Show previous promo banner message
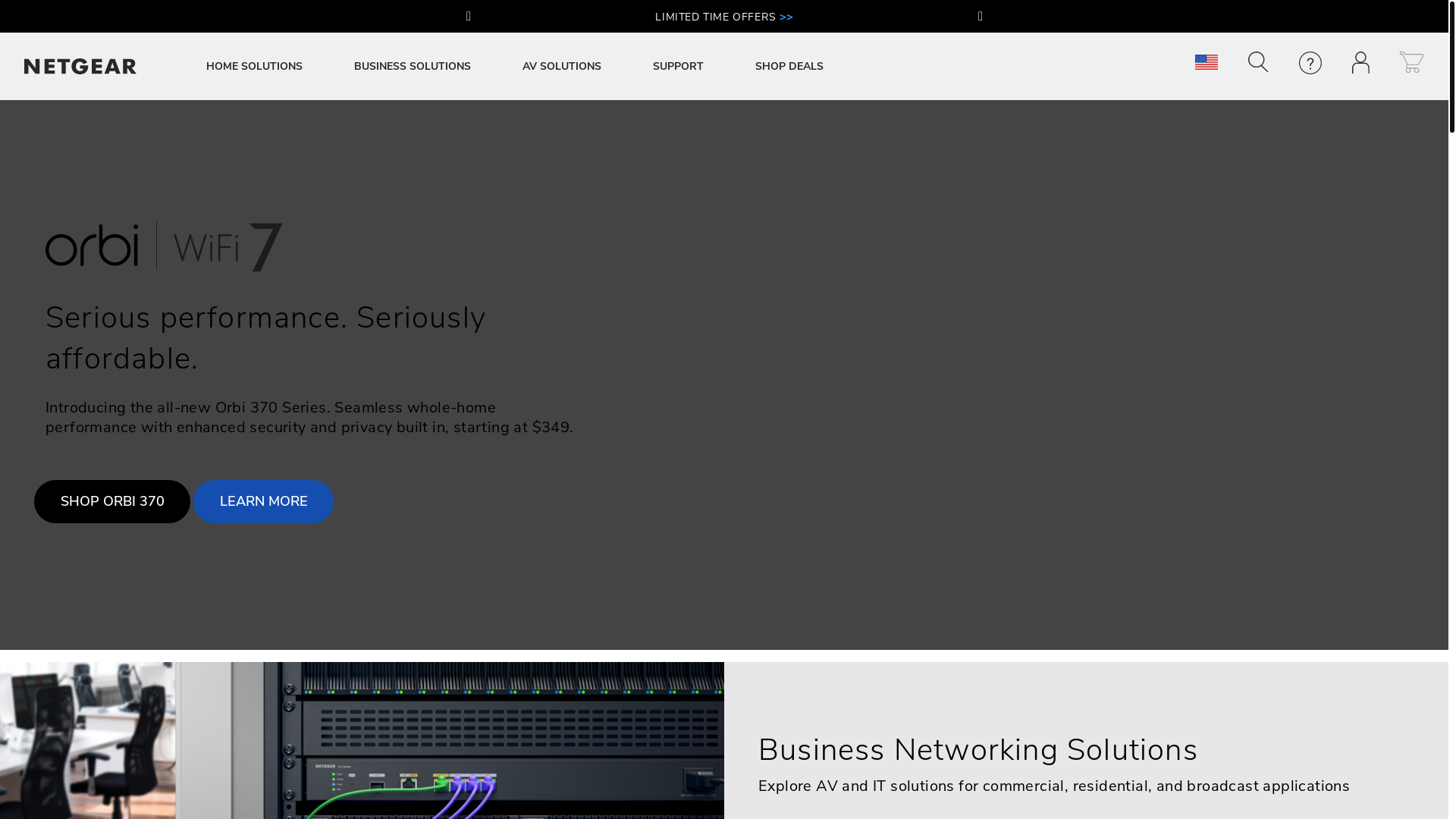This screenshot has width=1456, height=819. 469,17
